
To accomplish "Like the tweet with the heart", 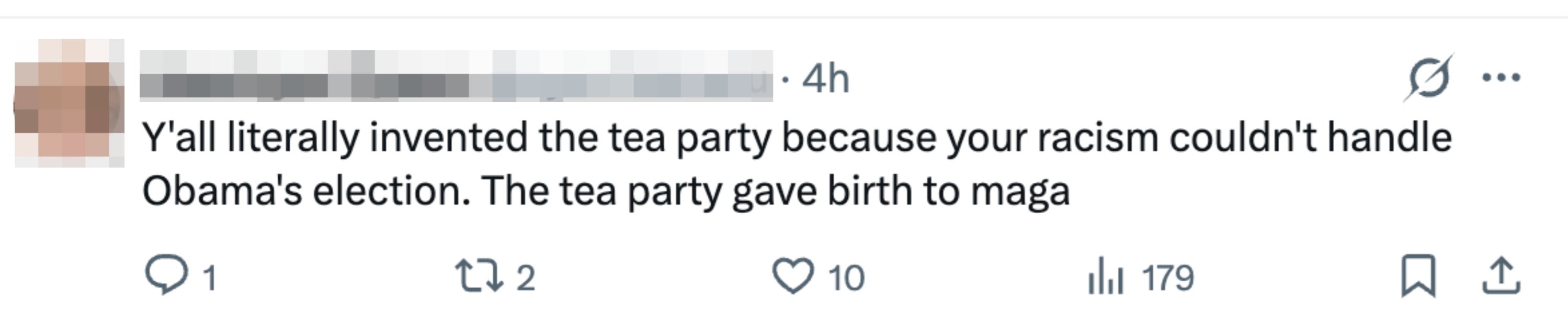I will (x=793, y=277).
